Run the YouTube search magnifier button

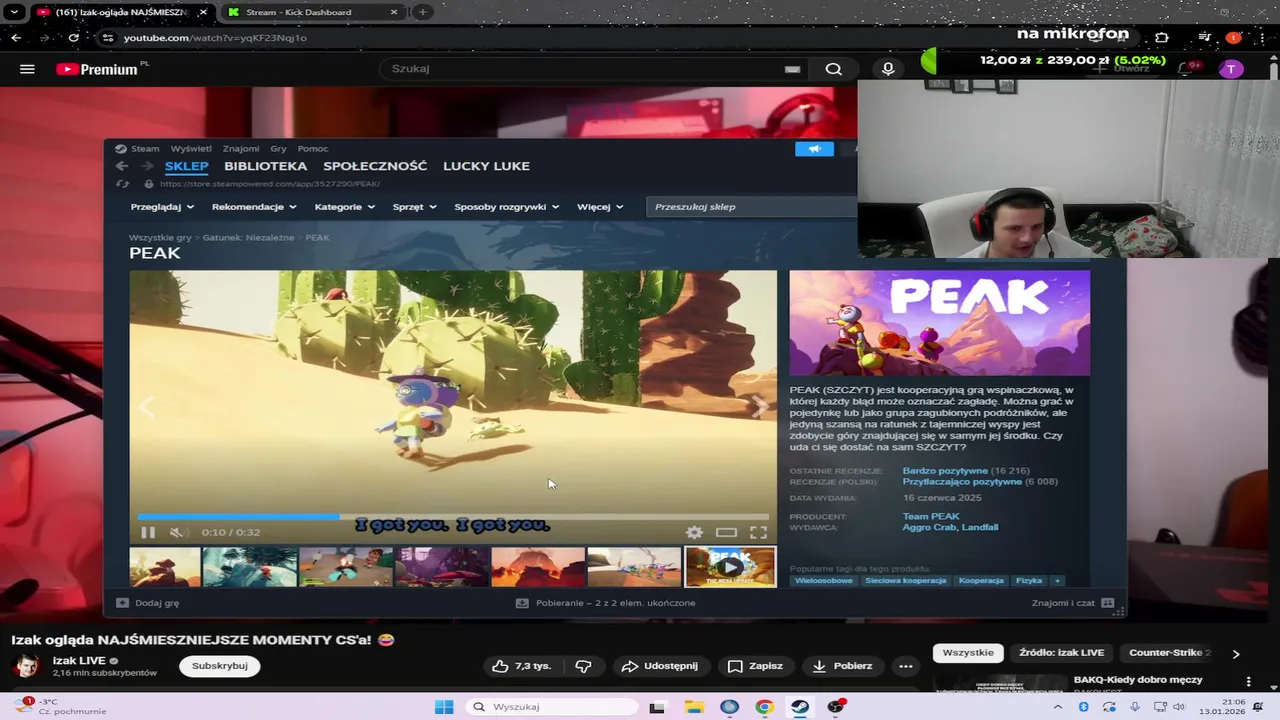(x=833, y=69)
